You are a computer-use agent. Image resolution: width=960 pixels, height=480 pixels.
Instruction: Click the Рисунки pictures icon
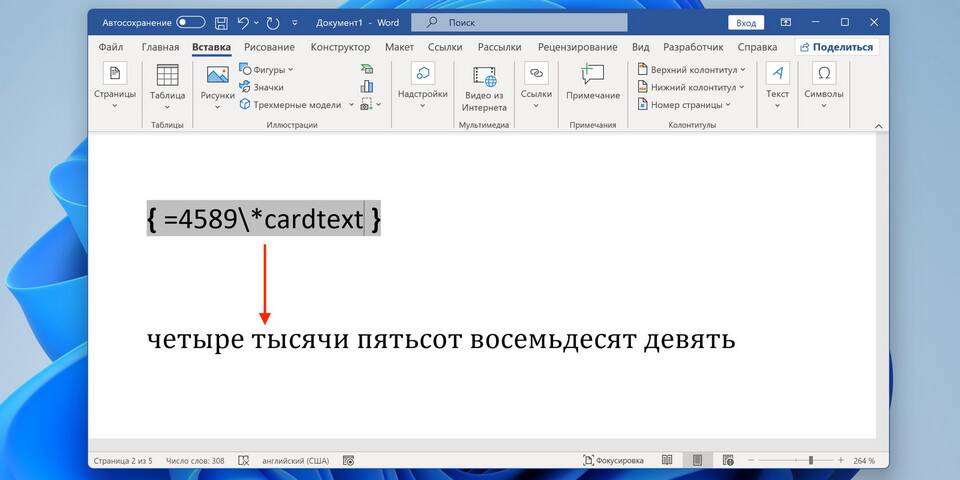217,75
